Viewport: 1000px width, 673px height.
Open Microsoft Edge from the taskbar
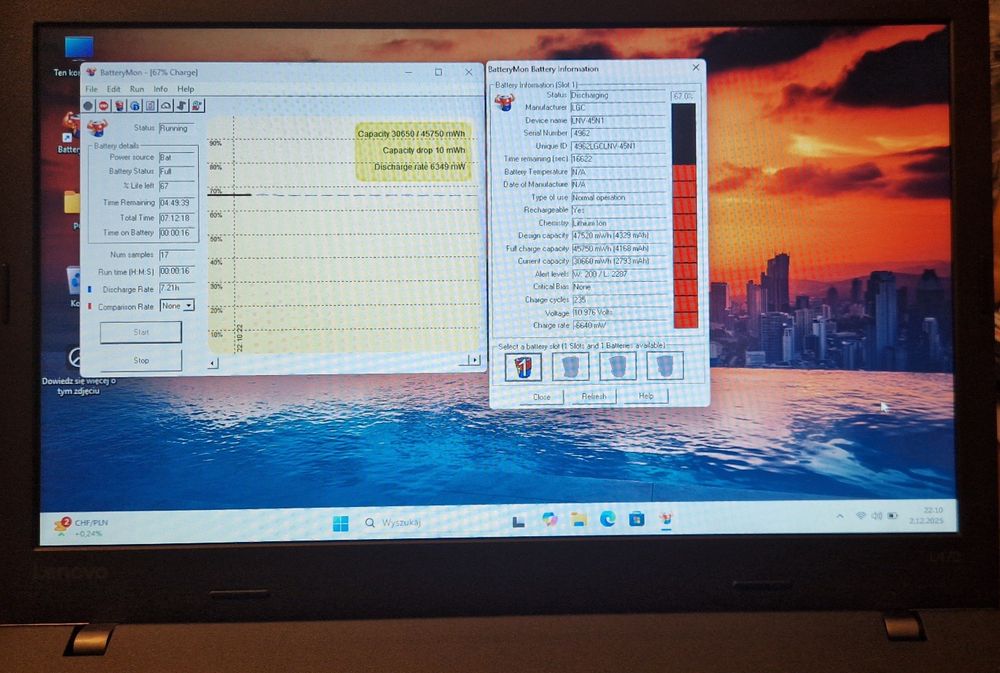pos(607,519)
